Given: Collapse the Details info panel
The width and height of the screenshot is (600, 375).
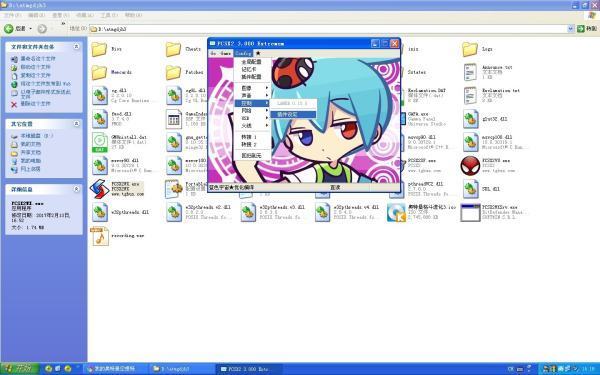Looking at the screenshot, I should (76, 189).
